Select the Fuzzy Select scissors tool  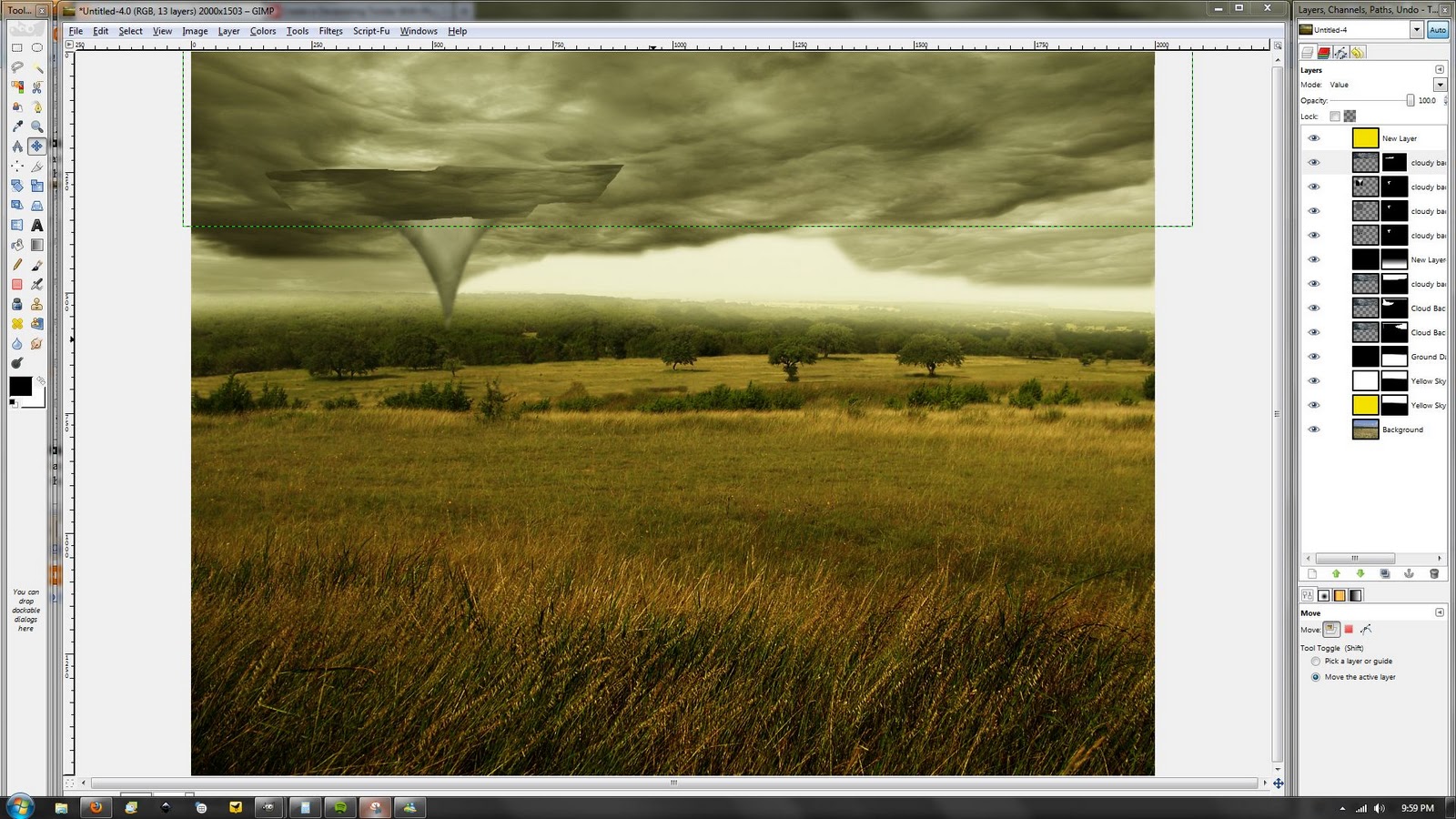(37, 86)
